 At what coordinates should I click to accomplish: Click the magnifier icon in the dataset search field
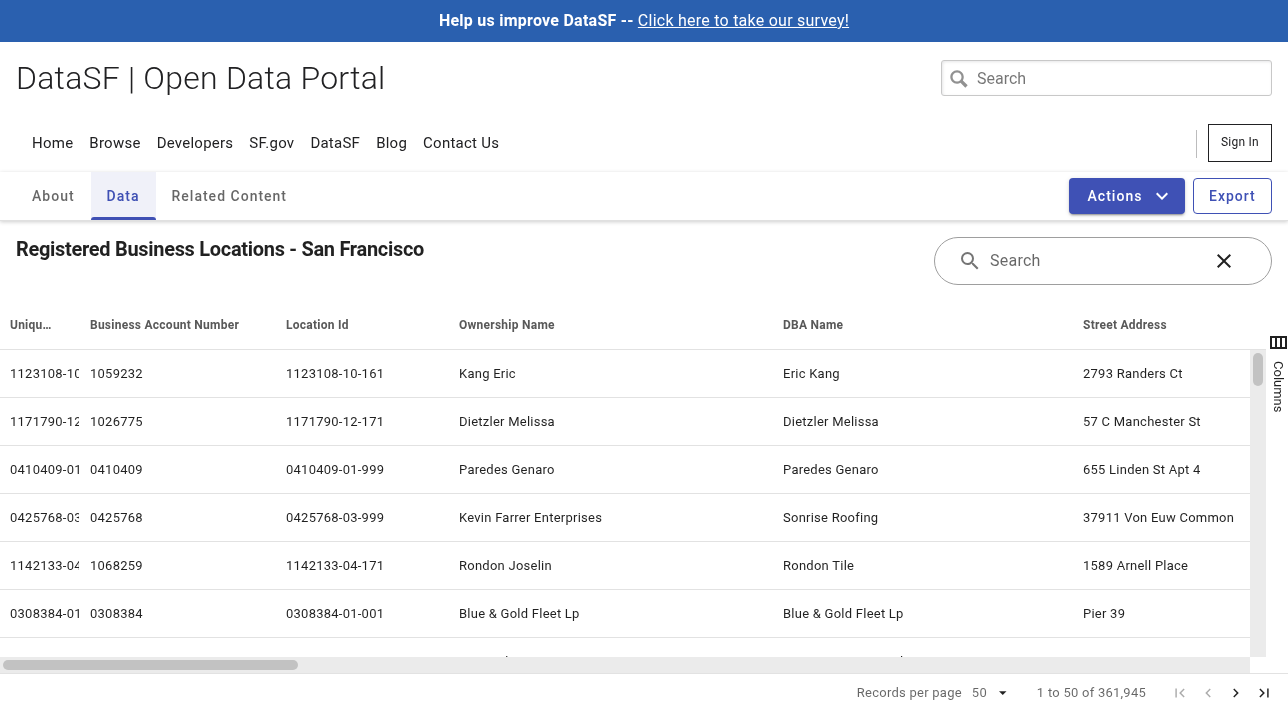pos(969,261)
